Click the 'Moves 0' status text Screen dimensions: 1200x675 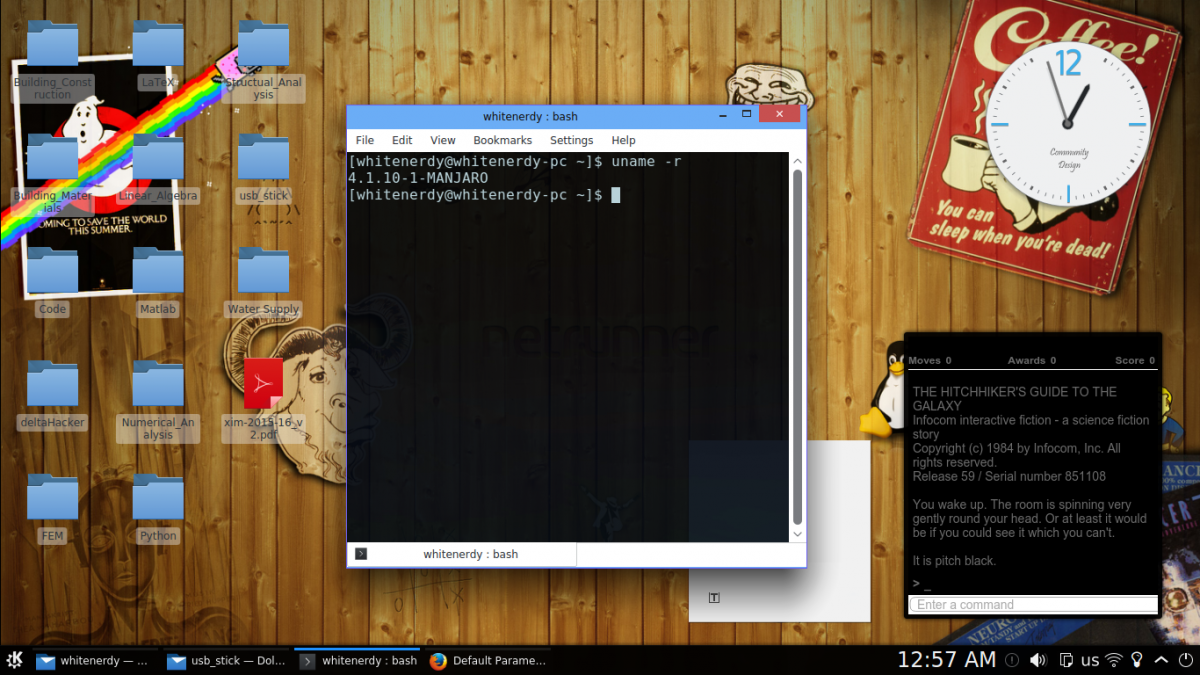[x=930, y=360]
